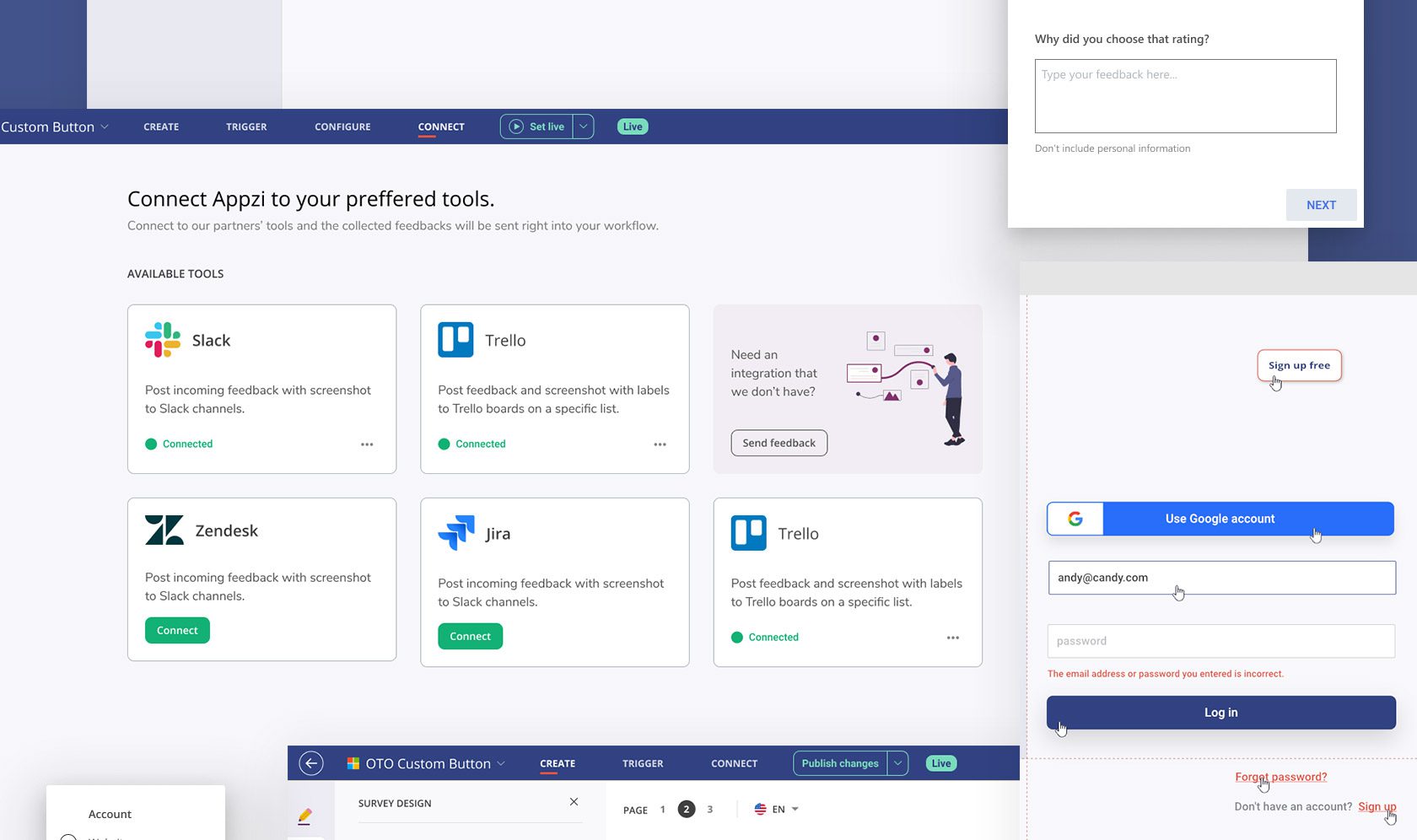Select survey page 2

(x=687, y=810)
